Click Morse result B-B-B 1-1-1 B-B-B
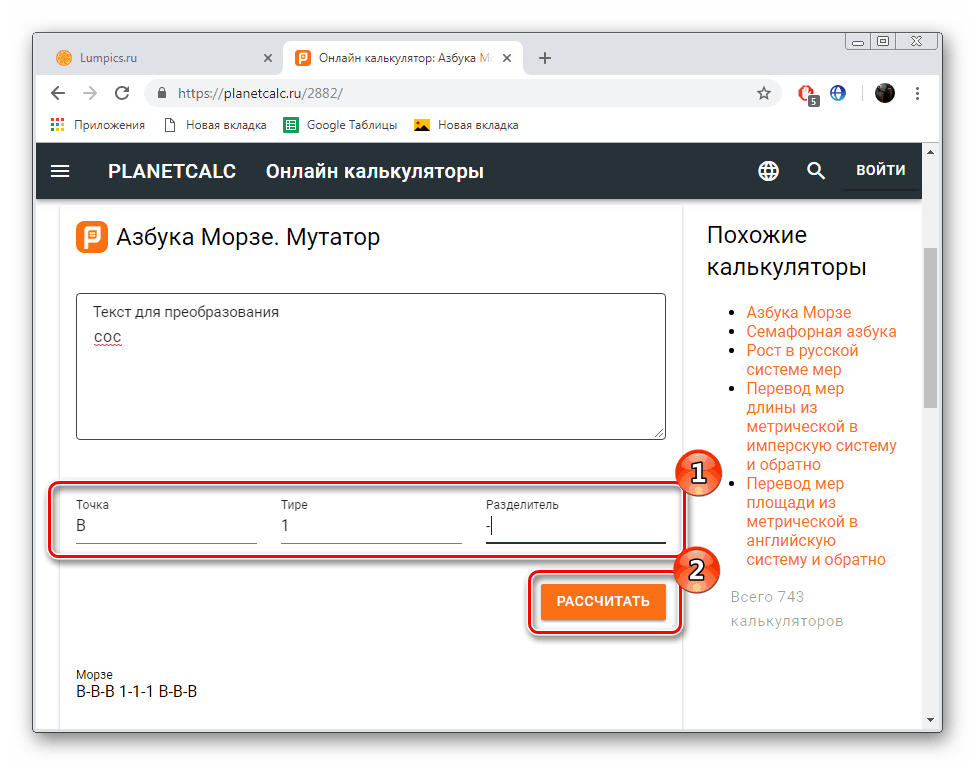Viewport: 975px width, 765px height. pyautogui.click(x=136, y=692)
